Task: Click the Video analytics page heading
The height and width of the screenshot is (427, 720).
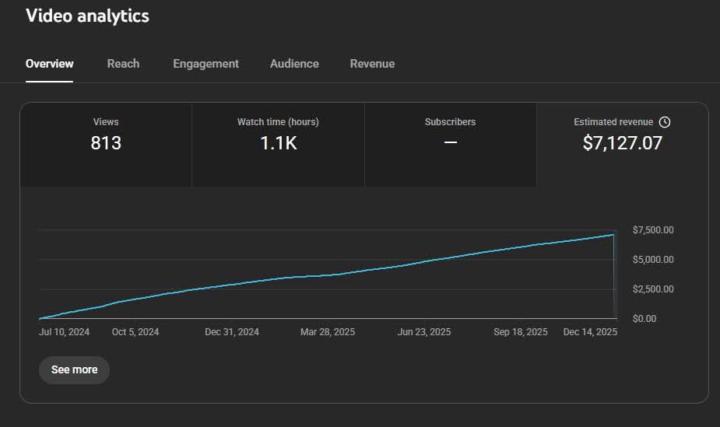Action: 87,16
